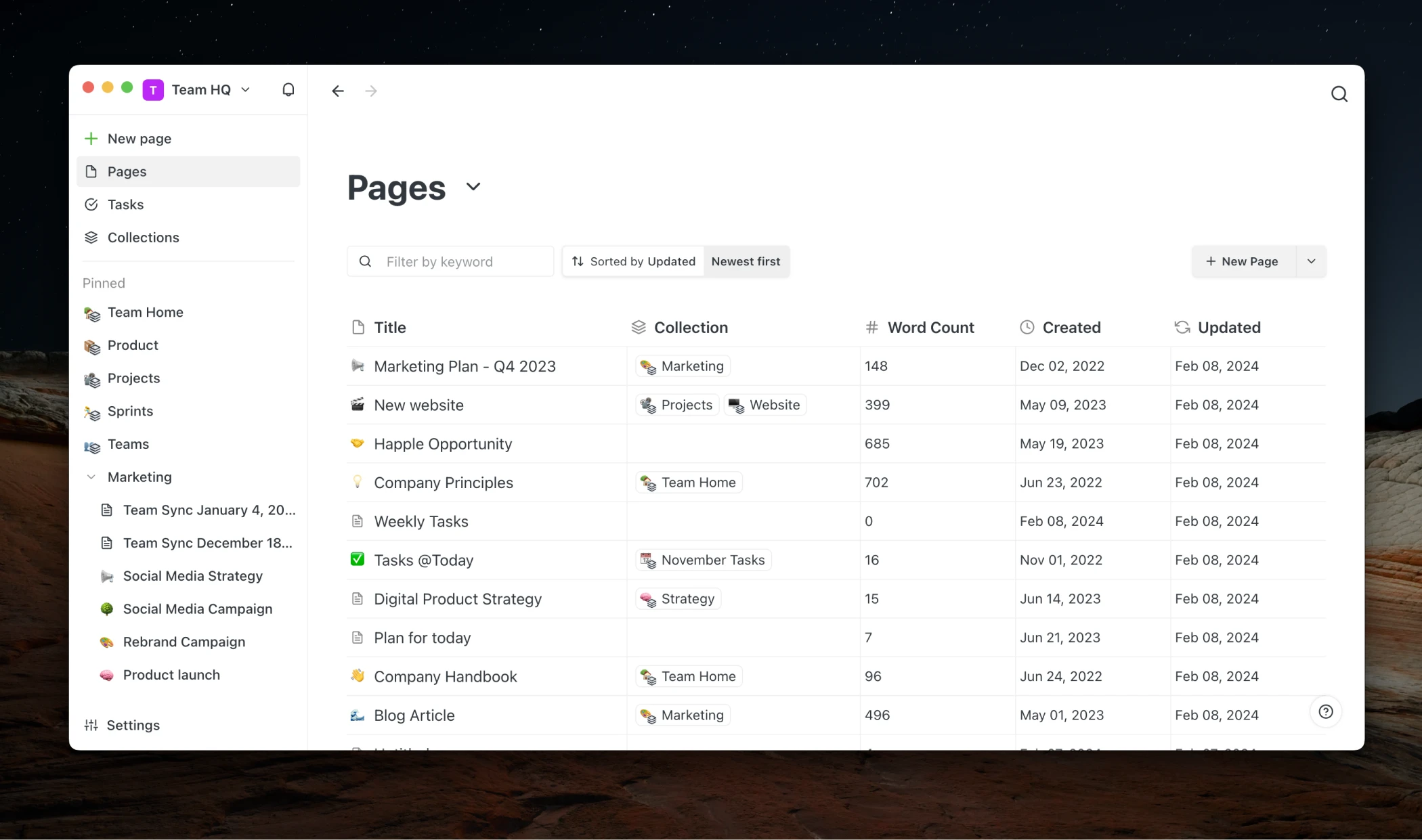Click the green checkbox icon on Tasks @Today
This screenshot has width=1422, height=840.
click(357, 560)
